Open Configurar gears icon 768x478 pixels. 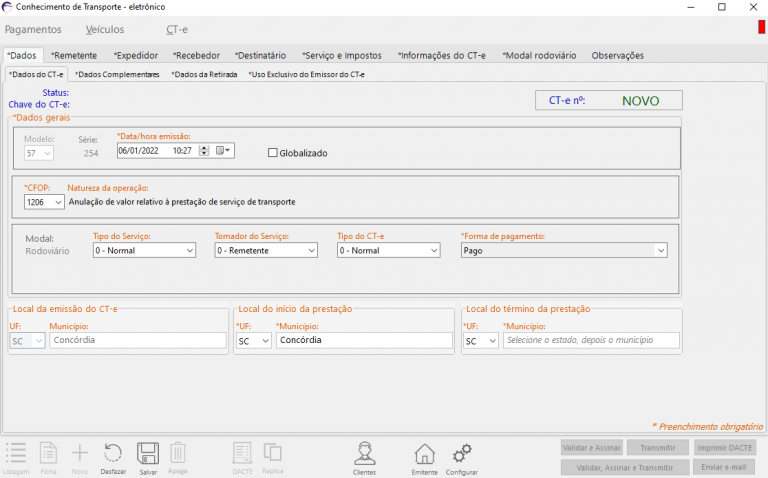(461, 454)
